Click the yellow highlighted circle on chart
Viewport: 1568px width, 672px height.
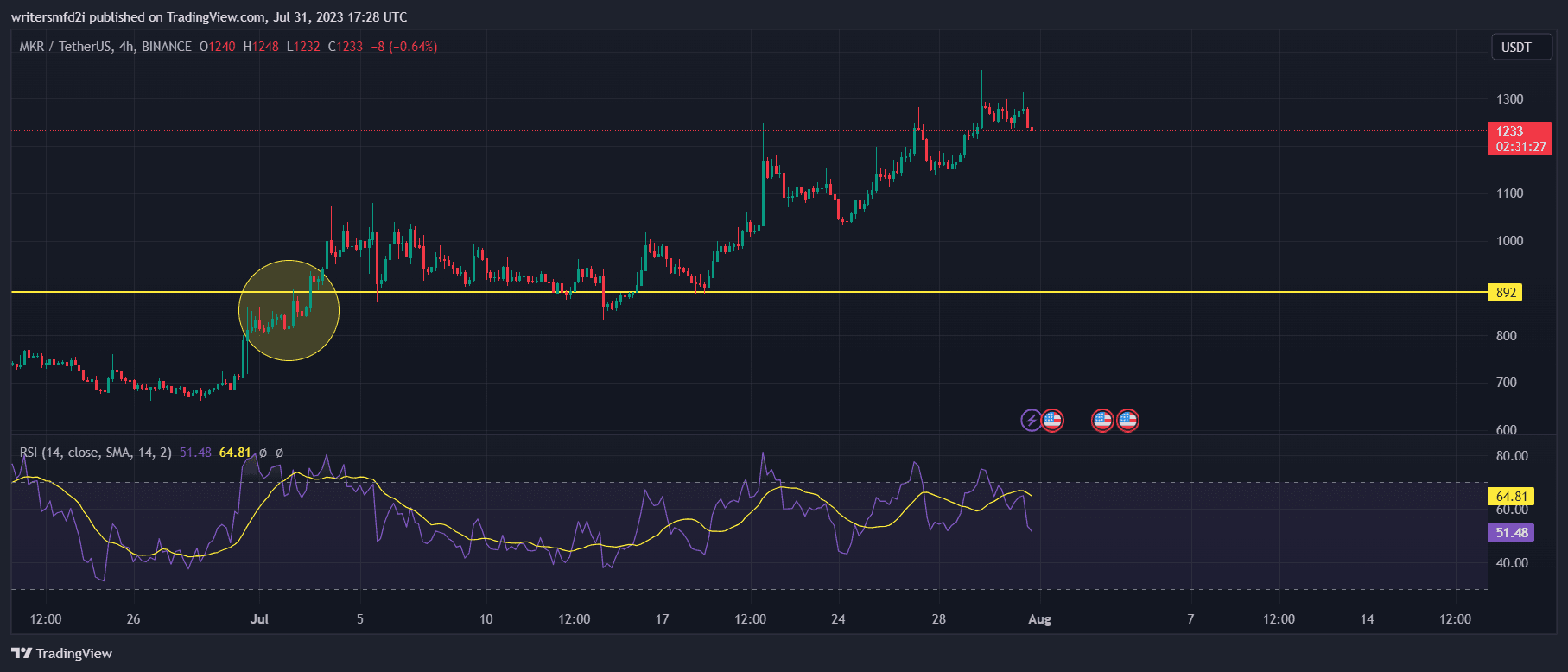289,310
